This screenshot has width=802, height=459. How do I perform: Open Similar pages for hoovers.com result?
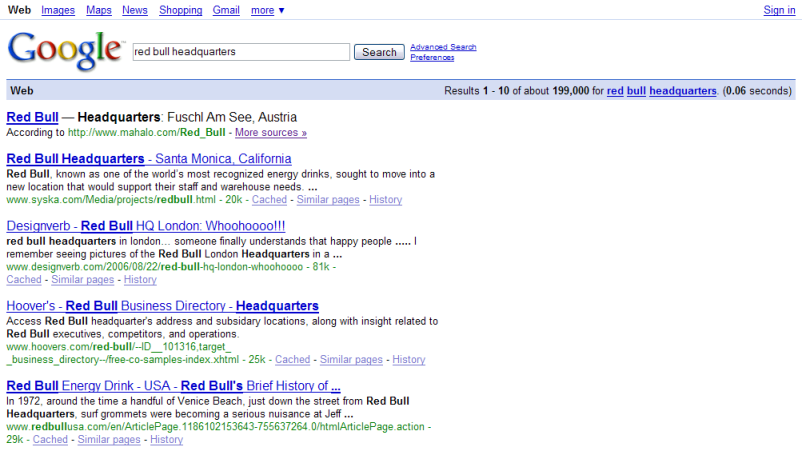point(351,359)
